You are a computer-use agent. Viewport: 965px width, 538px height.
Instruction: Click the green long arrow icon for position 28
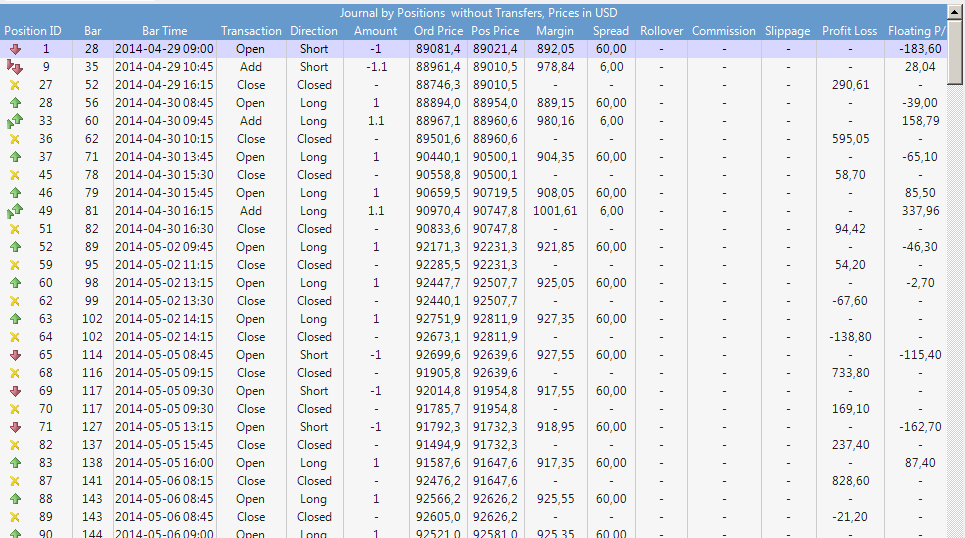tap(15, 103)
